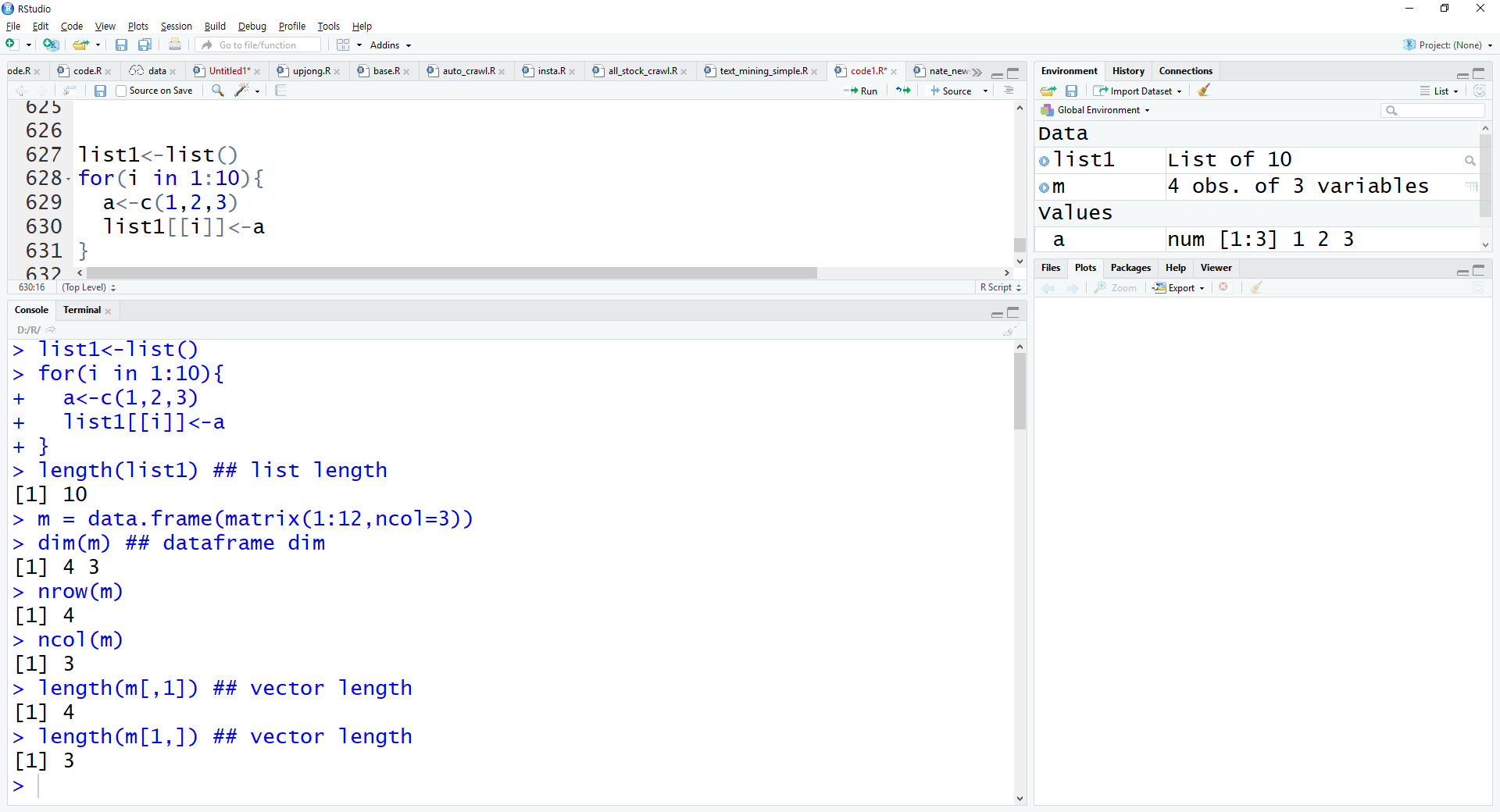Open the Export plots dropdown
The height and width of the screenshot is (812, 1500).
(x=1179, y=288)
